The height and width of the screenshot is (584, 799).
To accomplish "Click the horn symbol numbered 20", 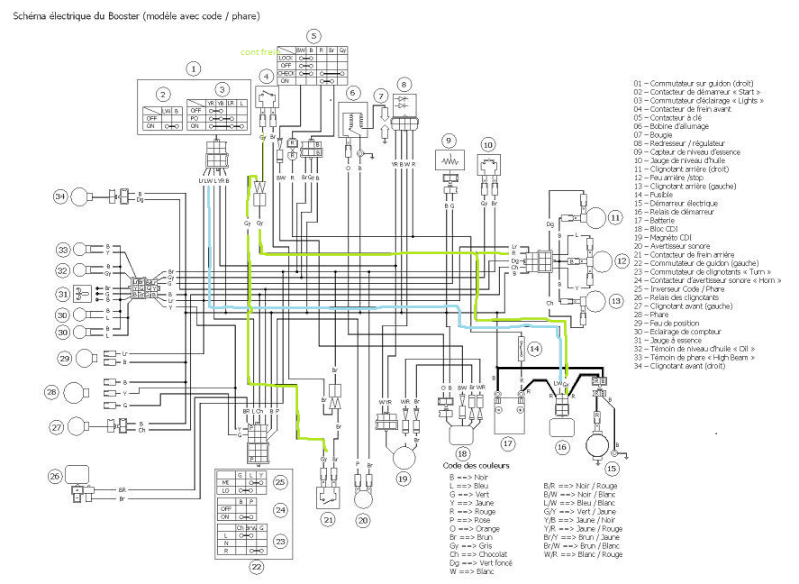I will pyautogui.click(x=363, y=498).
